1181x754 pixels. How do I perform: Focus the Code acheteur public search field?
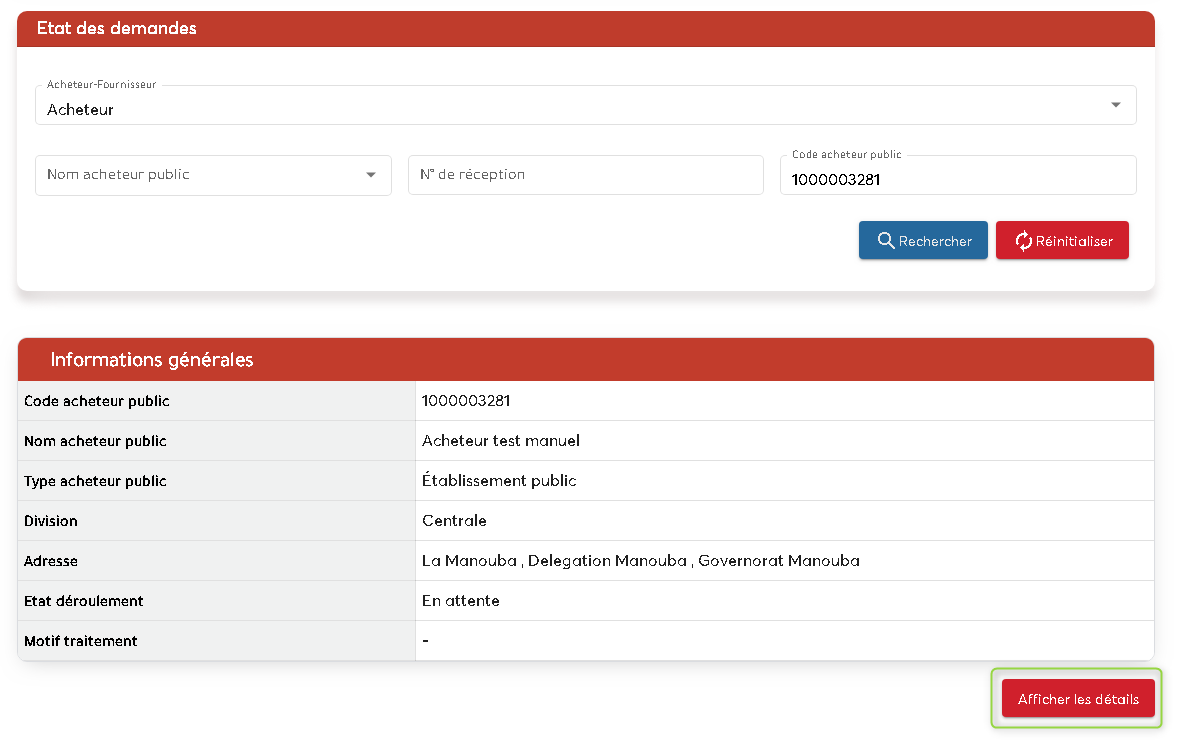[957, 180]
